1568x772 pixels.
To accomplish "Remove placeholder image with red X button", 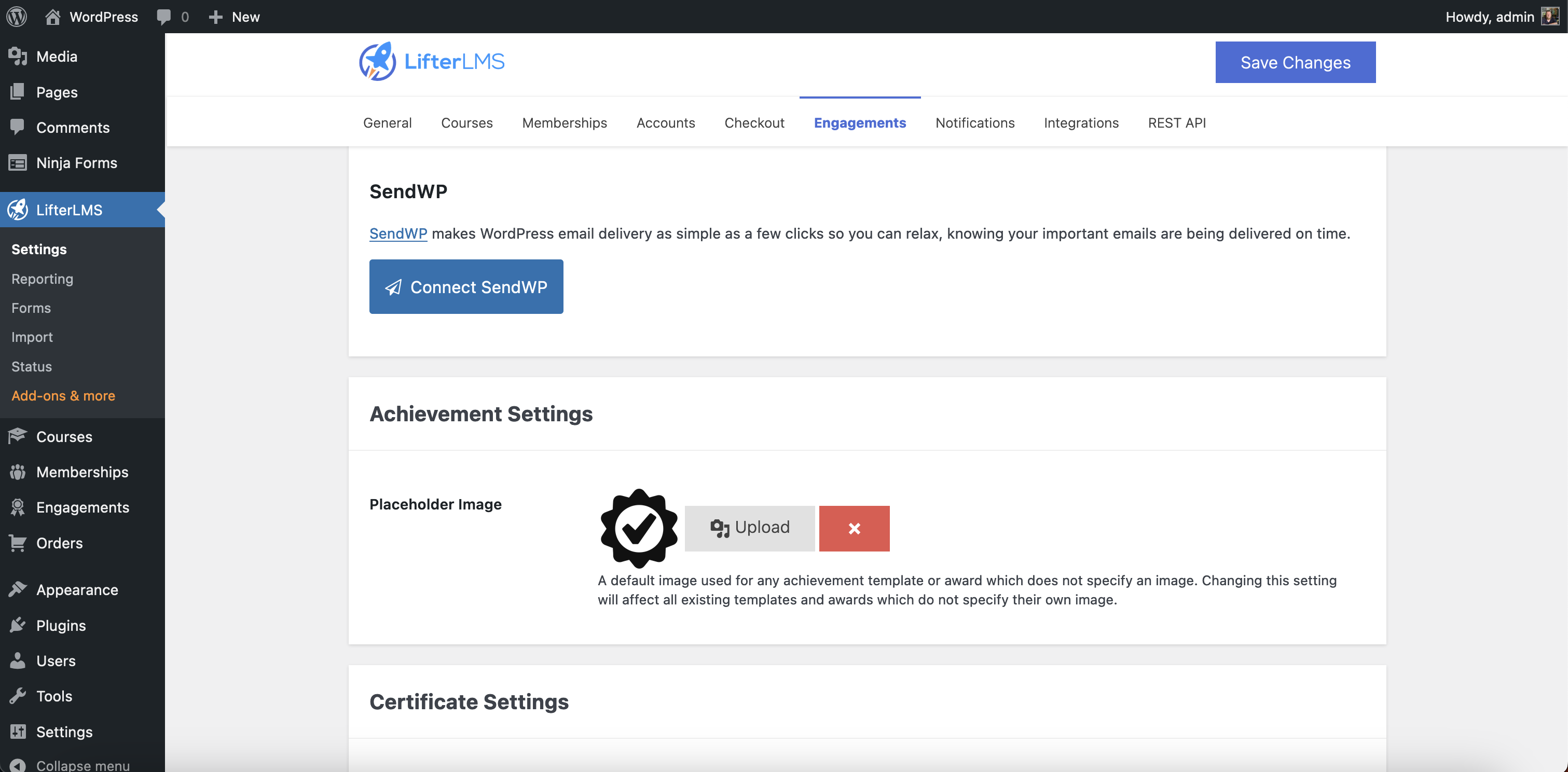I will click(854, 528).
